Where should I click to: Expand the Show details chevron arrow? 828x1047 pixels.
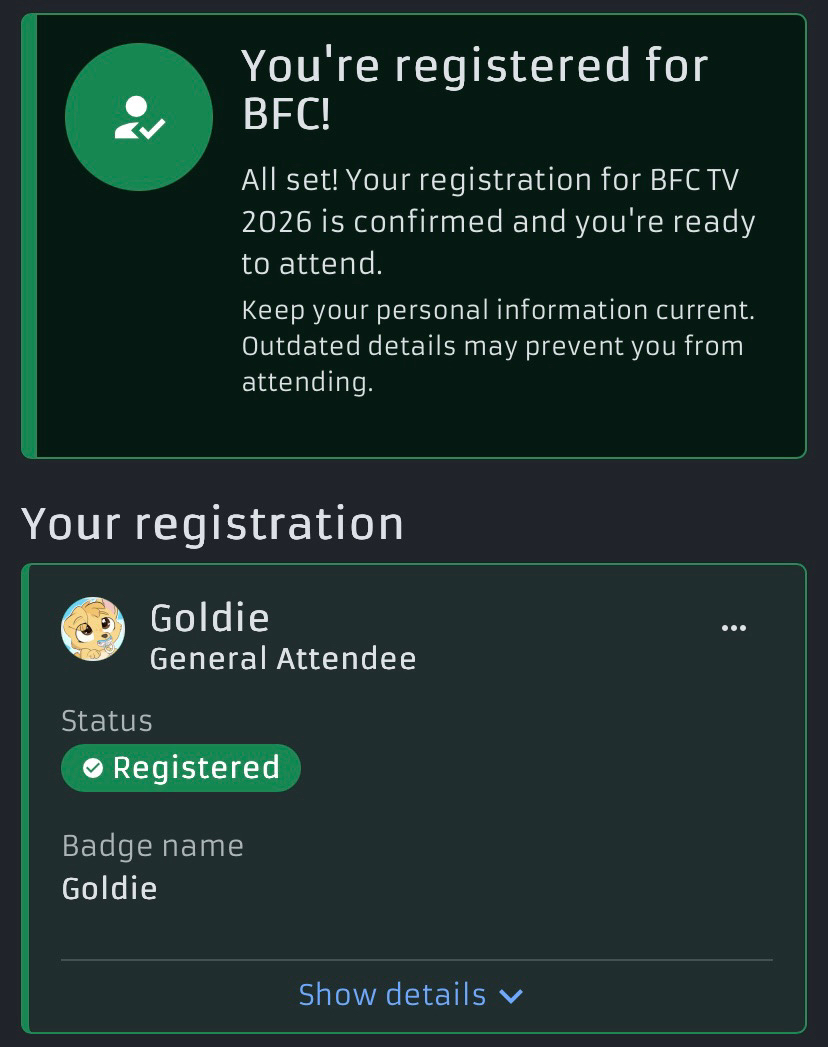coord(511,996)
